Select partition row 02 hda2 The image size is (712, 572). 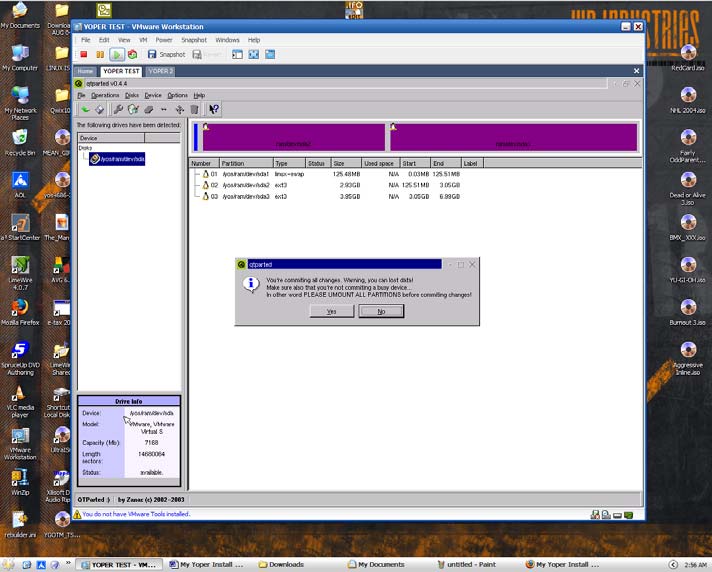coord(327,185)
